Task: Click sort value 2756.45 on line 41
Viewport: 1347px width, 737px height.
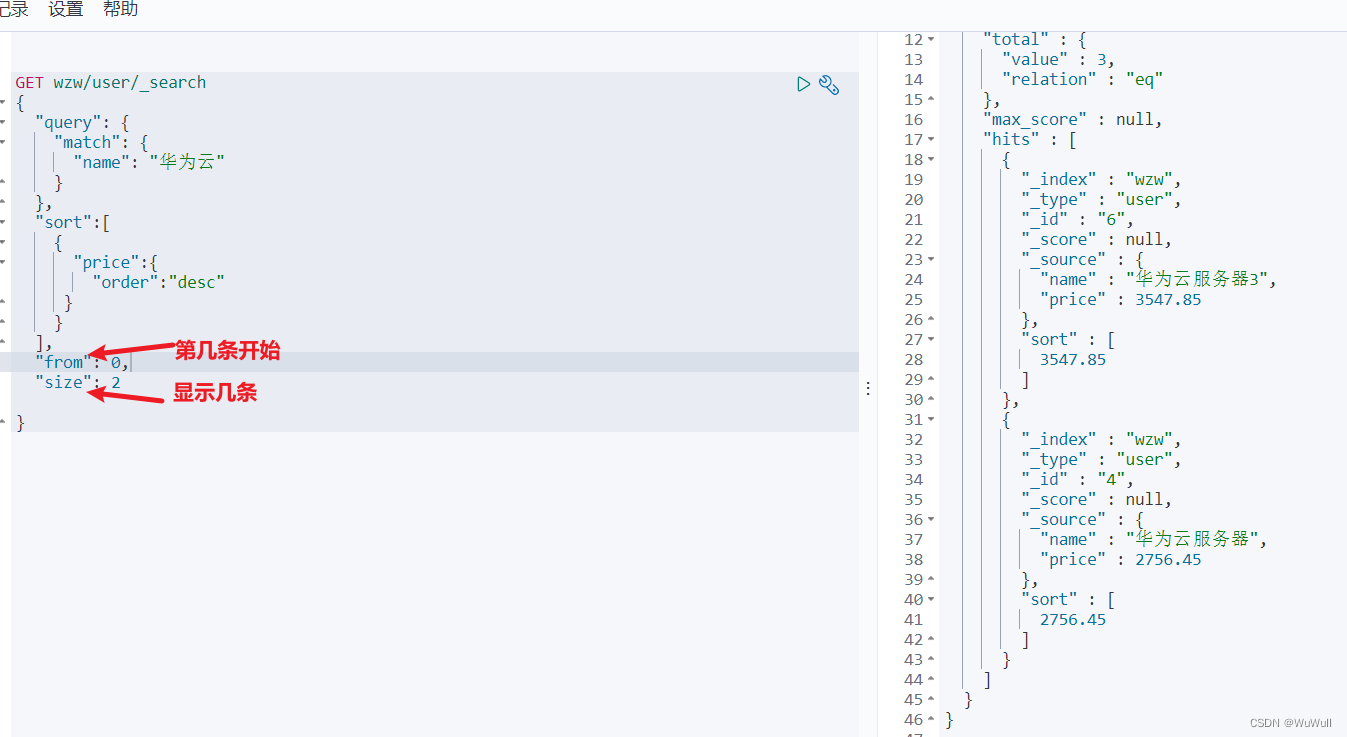Action: (x=1073, y=620)
